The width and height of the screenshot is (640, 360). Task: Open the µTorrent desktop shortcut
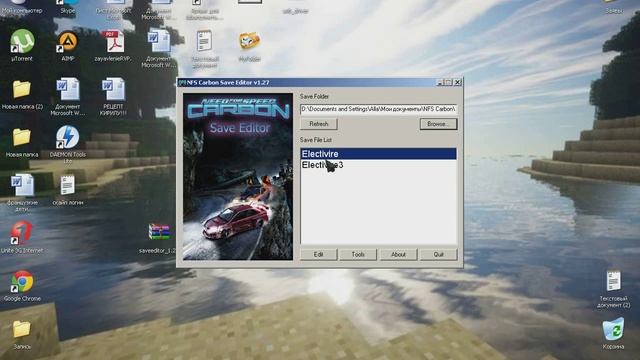tap(22, 42)
